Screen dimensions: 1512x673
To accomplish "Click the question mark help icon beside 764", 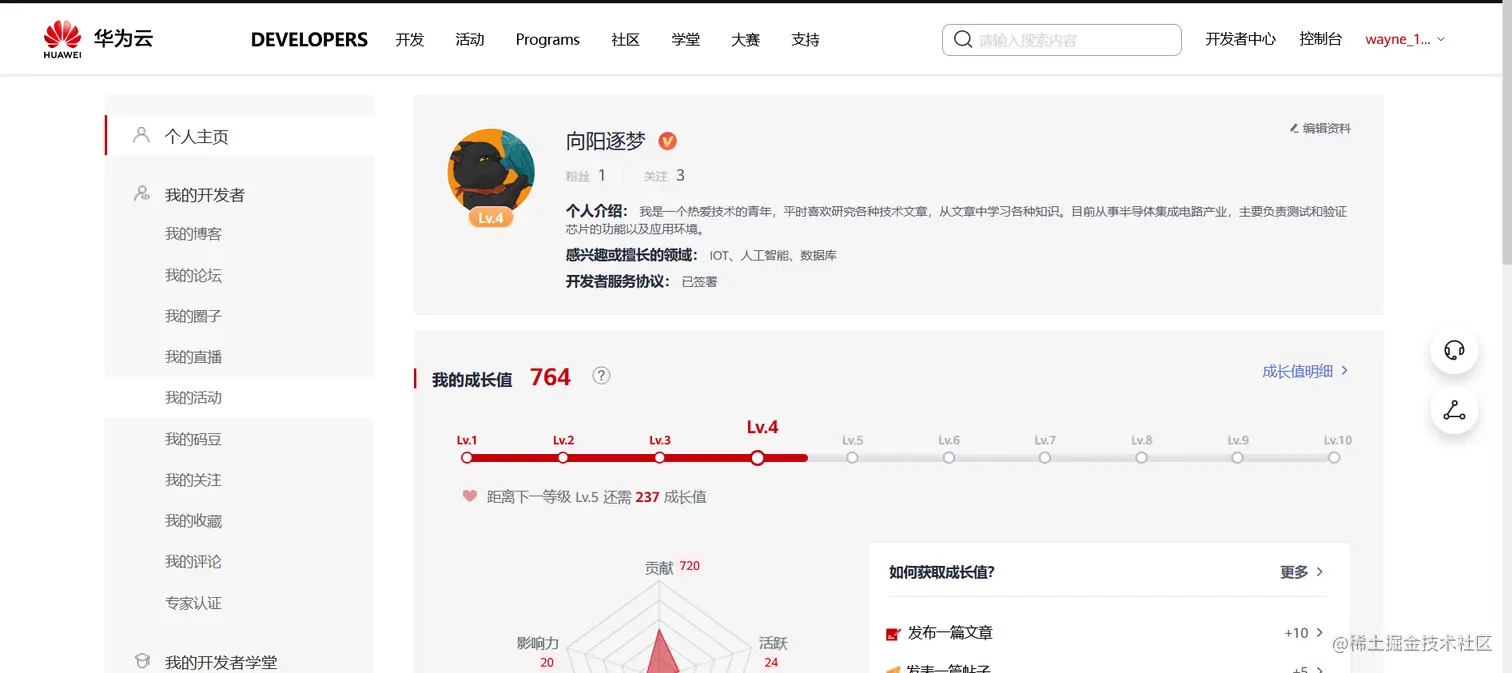I will [x=601, y=376].
